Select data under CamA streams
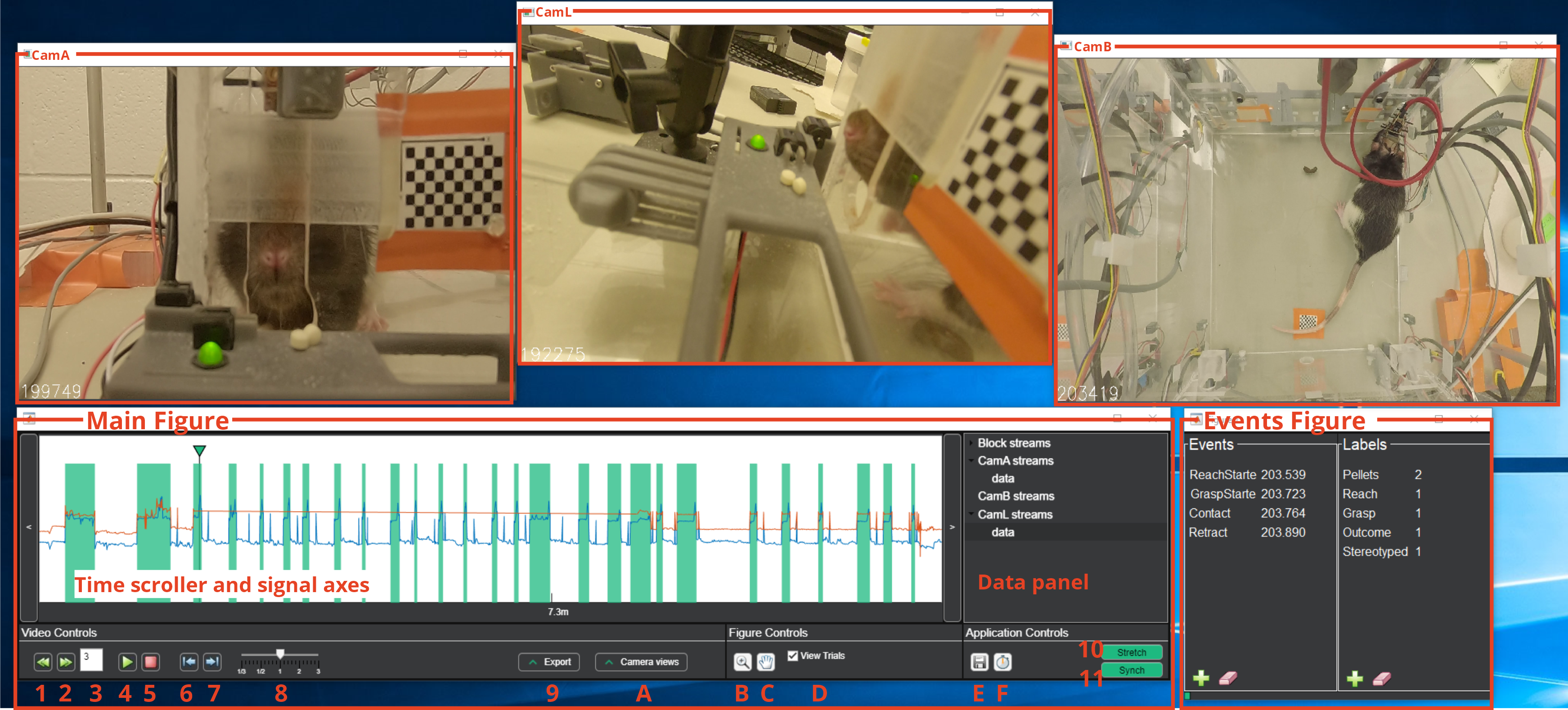The image size is (1568, 710). tap(1002, 479)
